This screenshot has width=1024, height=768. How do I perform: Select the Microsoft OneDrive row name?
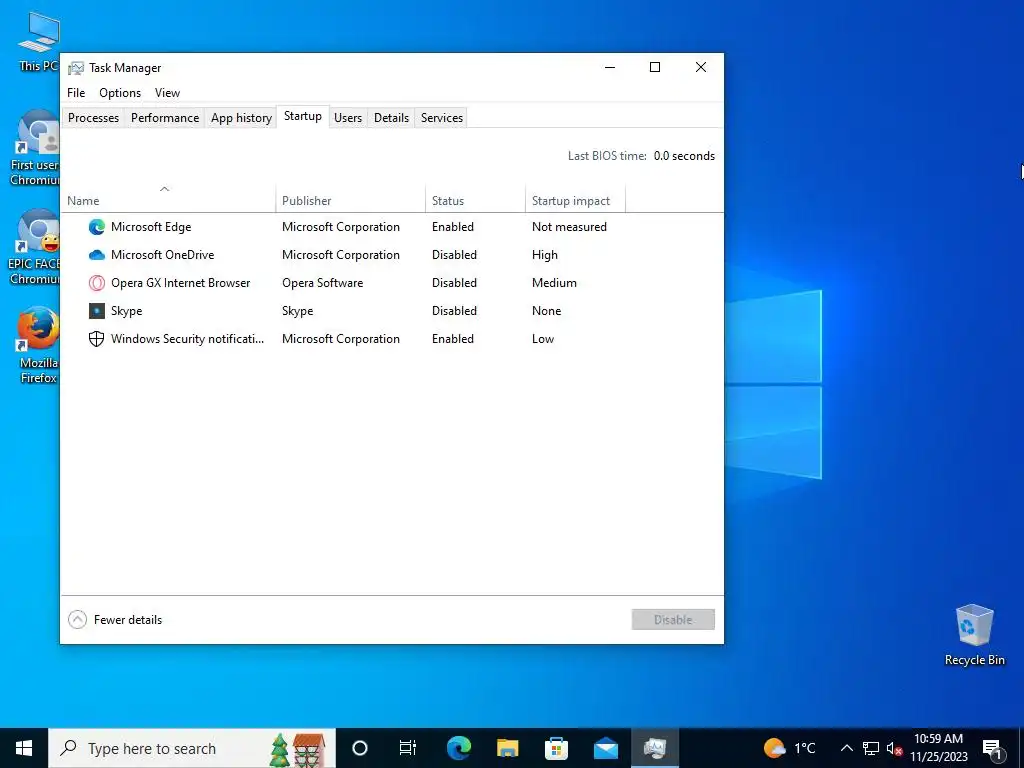tap(163, 255)
